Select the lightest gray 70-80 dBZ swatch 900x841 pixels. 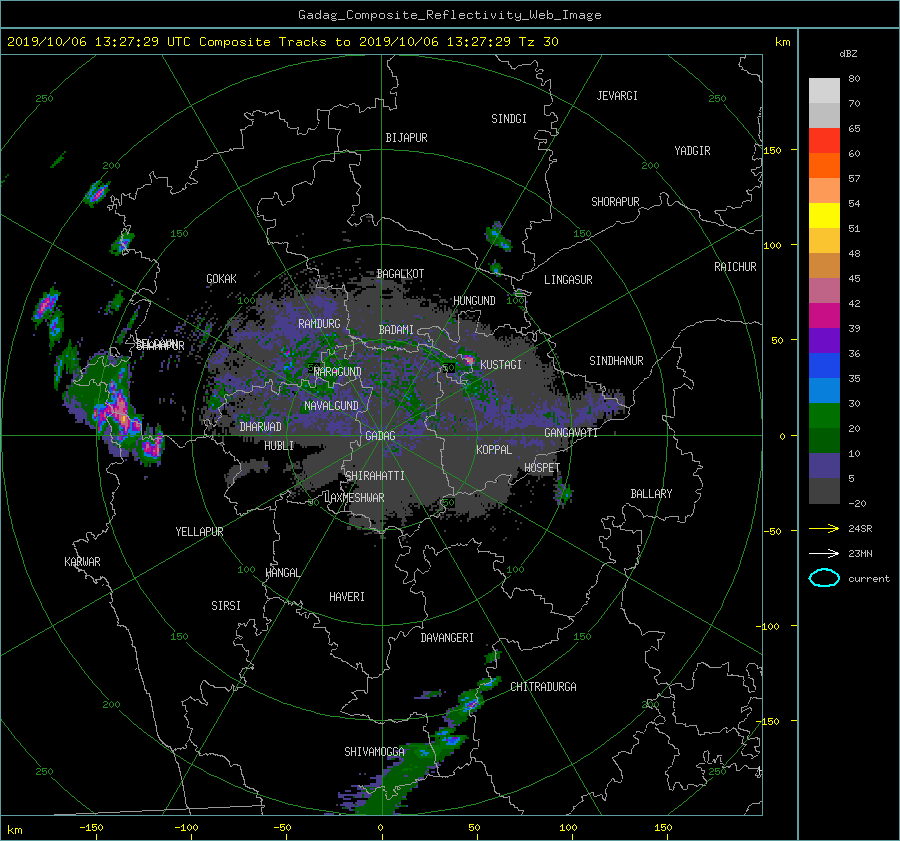pos(824,90)
